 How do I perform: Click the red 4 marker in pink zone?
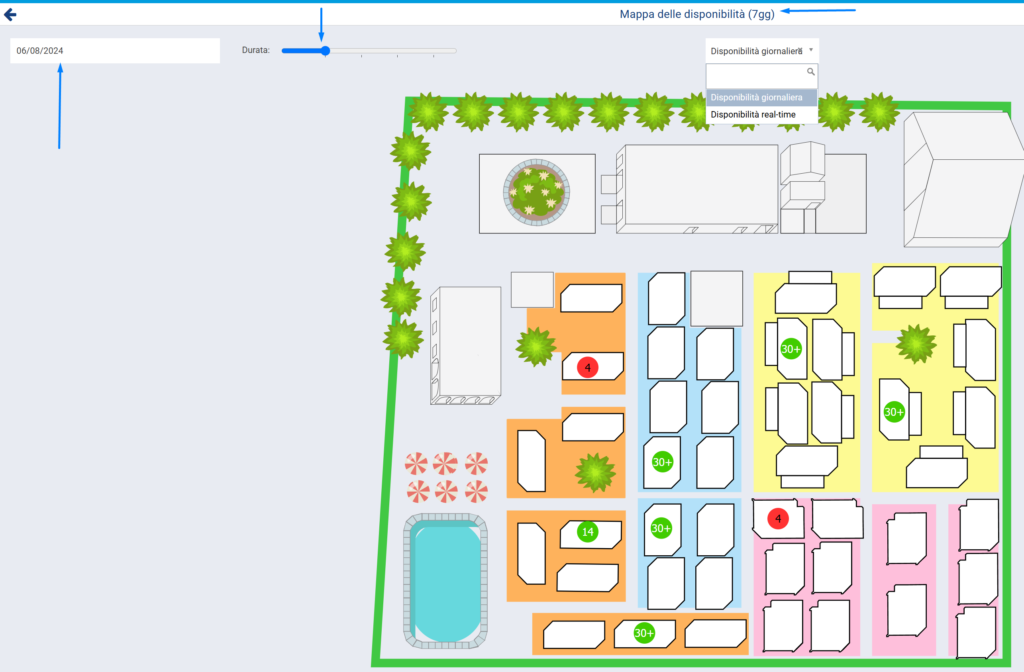coord(777,519)
